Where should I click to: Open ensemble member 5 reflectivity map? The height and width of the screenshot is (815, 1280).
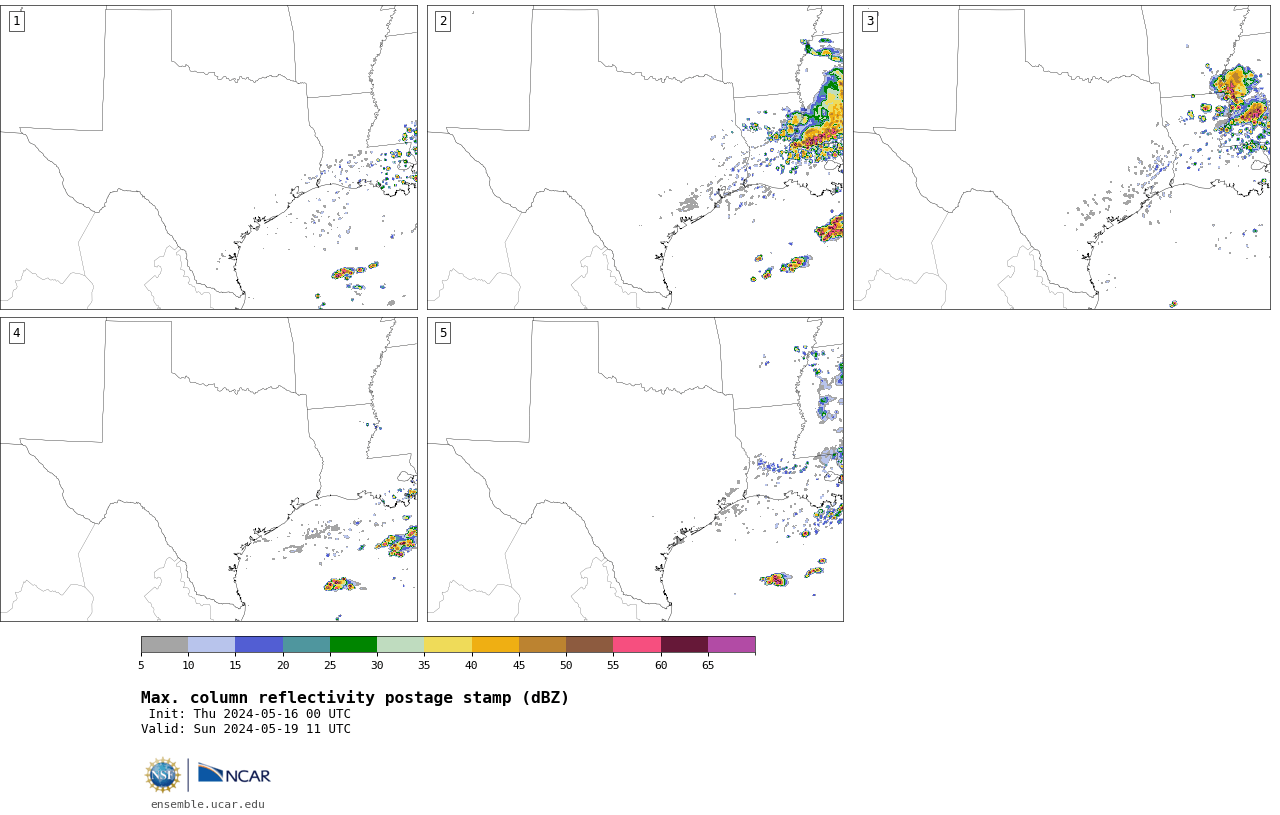point(635,469)
